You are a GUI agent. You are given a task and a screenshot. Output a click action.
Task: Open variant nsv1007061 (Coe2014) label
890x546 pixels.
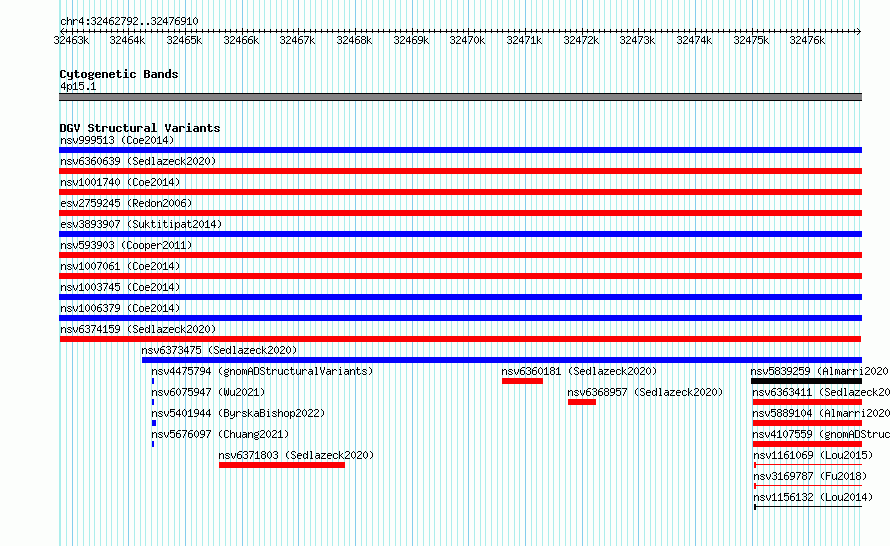(120, 266)
